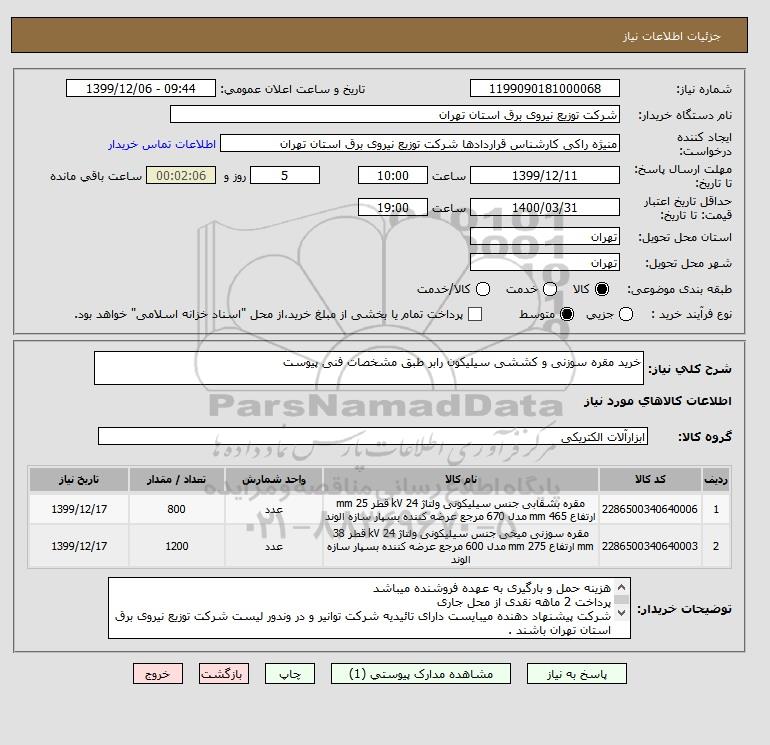Click quantity 800 cell
This screenshot has height=745, width=770.
pos(177,509)
